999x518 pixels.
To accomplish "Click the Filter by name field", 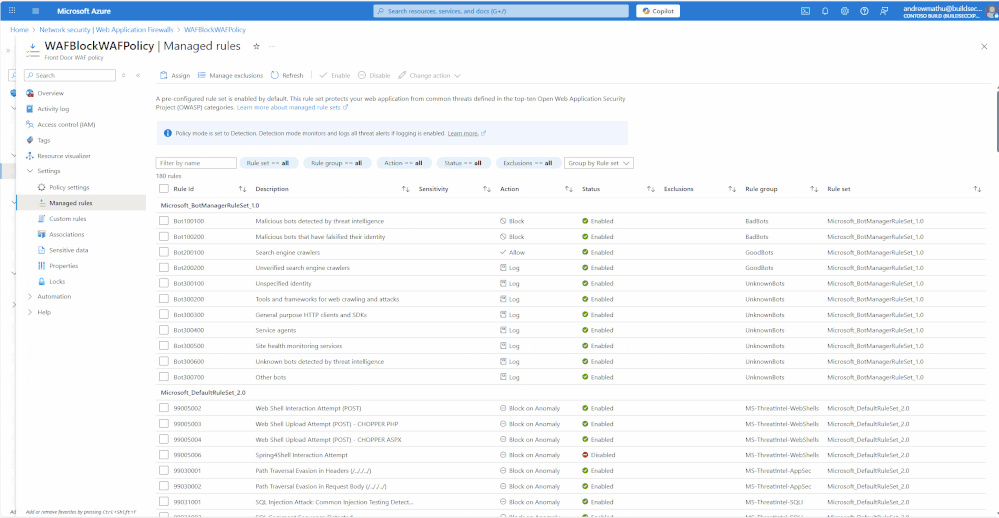I will pos(196,163).
